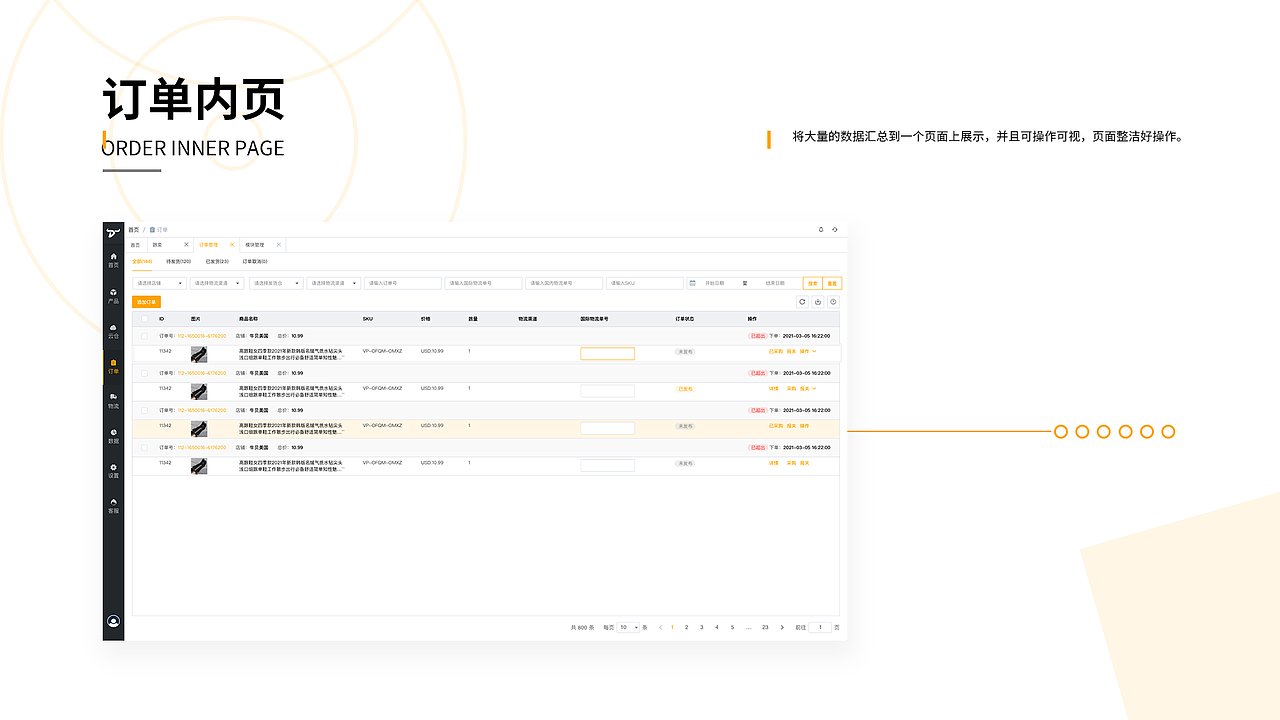Show 待发货(120) orders tab
This screenshot has width=1280, height=720.
pos(179,261)
